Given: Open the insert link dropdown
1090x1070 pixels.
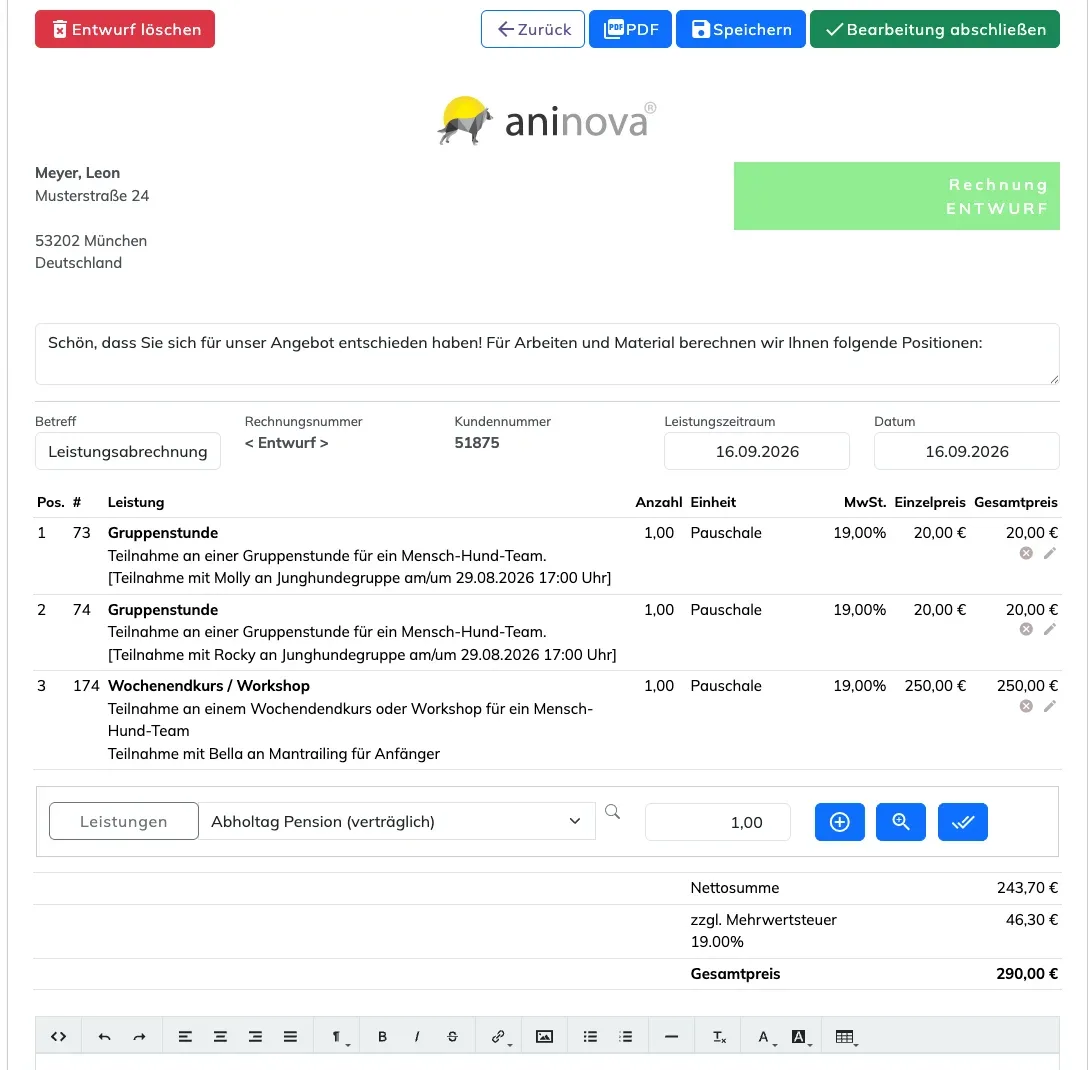Looking at the screenshot, I should (x=499, y=1037).
